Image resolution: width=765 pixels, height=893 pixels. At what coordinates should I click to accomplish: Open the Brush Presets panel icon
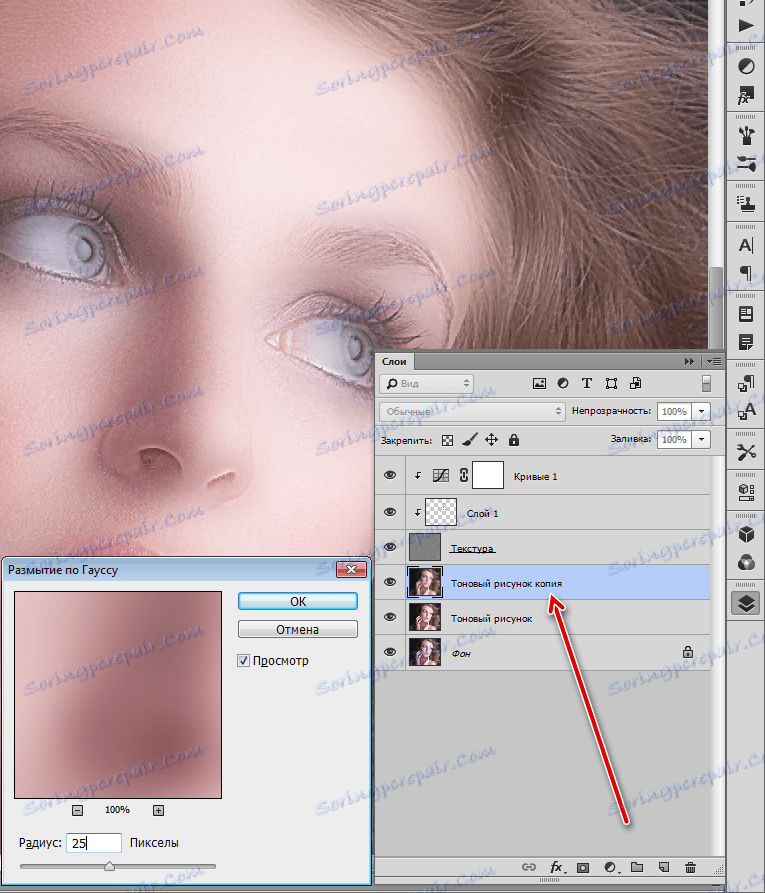[746, 164]
